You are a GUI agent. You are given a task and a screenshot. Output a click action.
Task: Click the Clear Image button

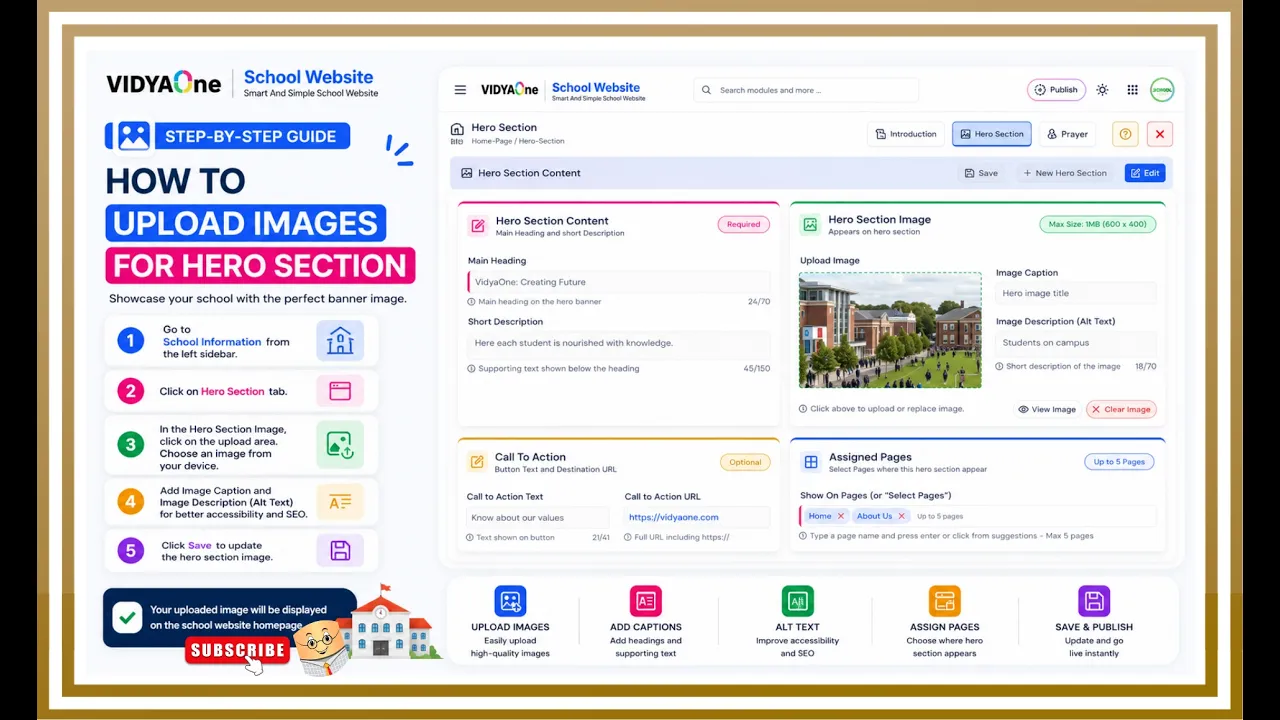1121,409
